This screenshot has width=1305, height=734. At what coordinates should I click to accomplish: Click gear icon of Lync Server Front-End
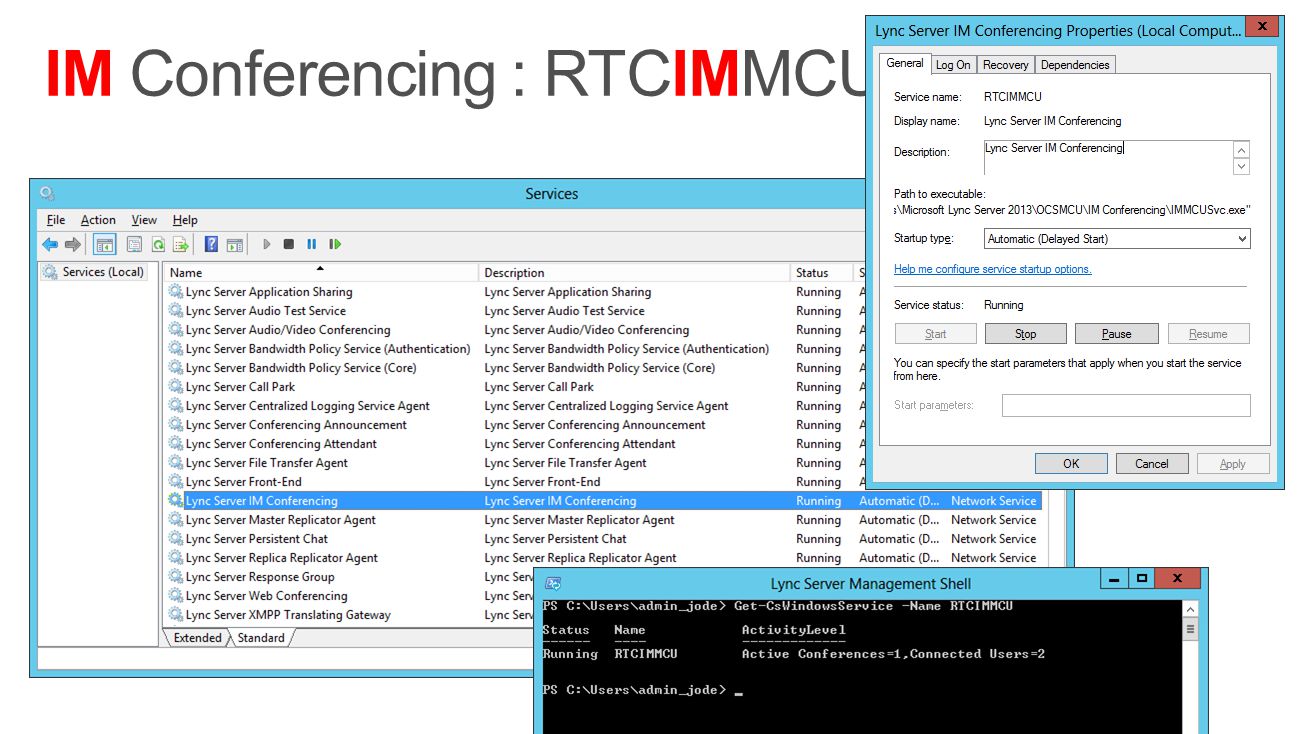176,482
